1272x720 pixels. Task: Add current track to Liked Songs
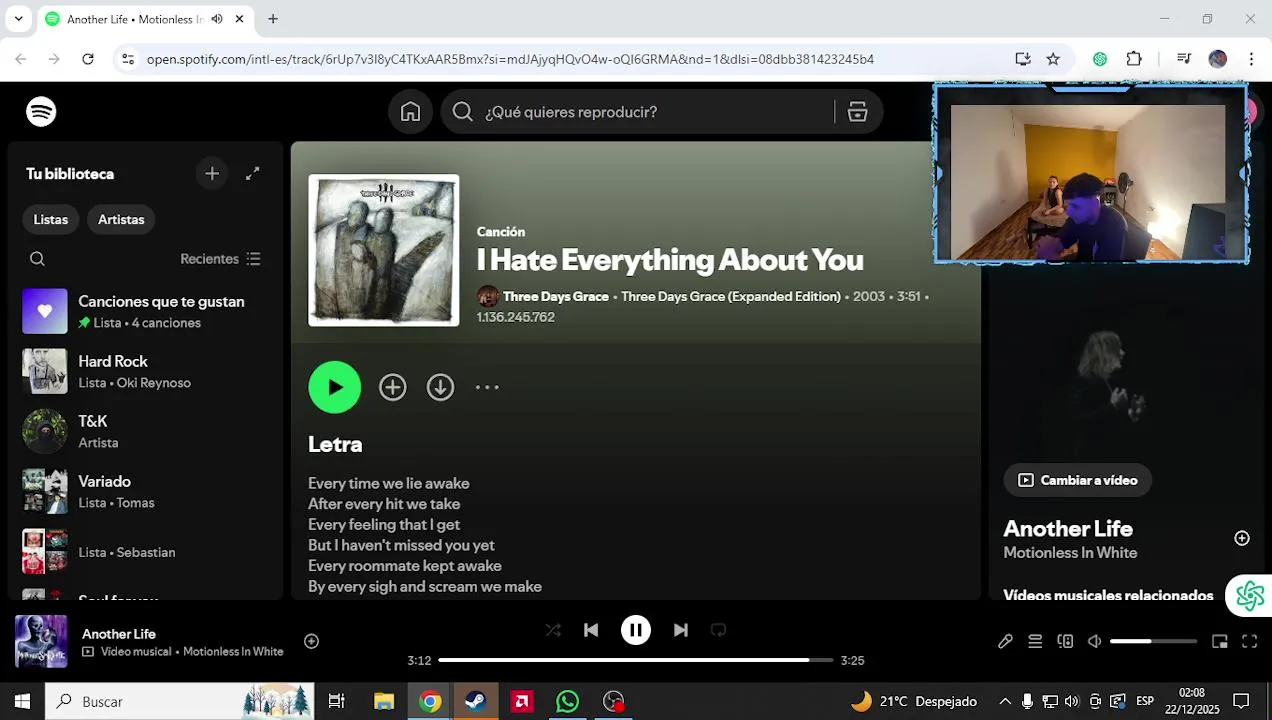click(311, 641)
